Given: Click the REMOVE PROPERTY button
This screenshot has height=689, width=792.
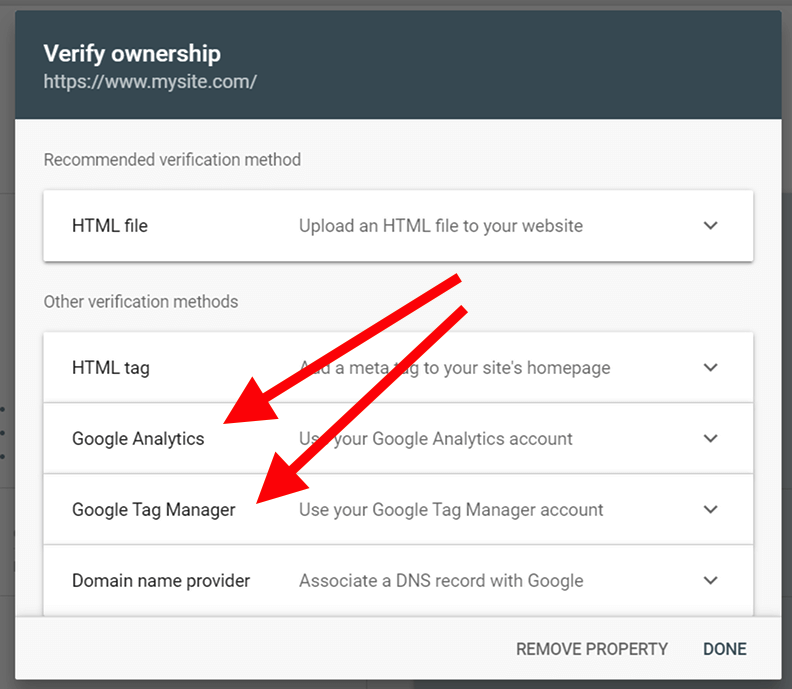Looking at the screenshot, I should (592, 649).
